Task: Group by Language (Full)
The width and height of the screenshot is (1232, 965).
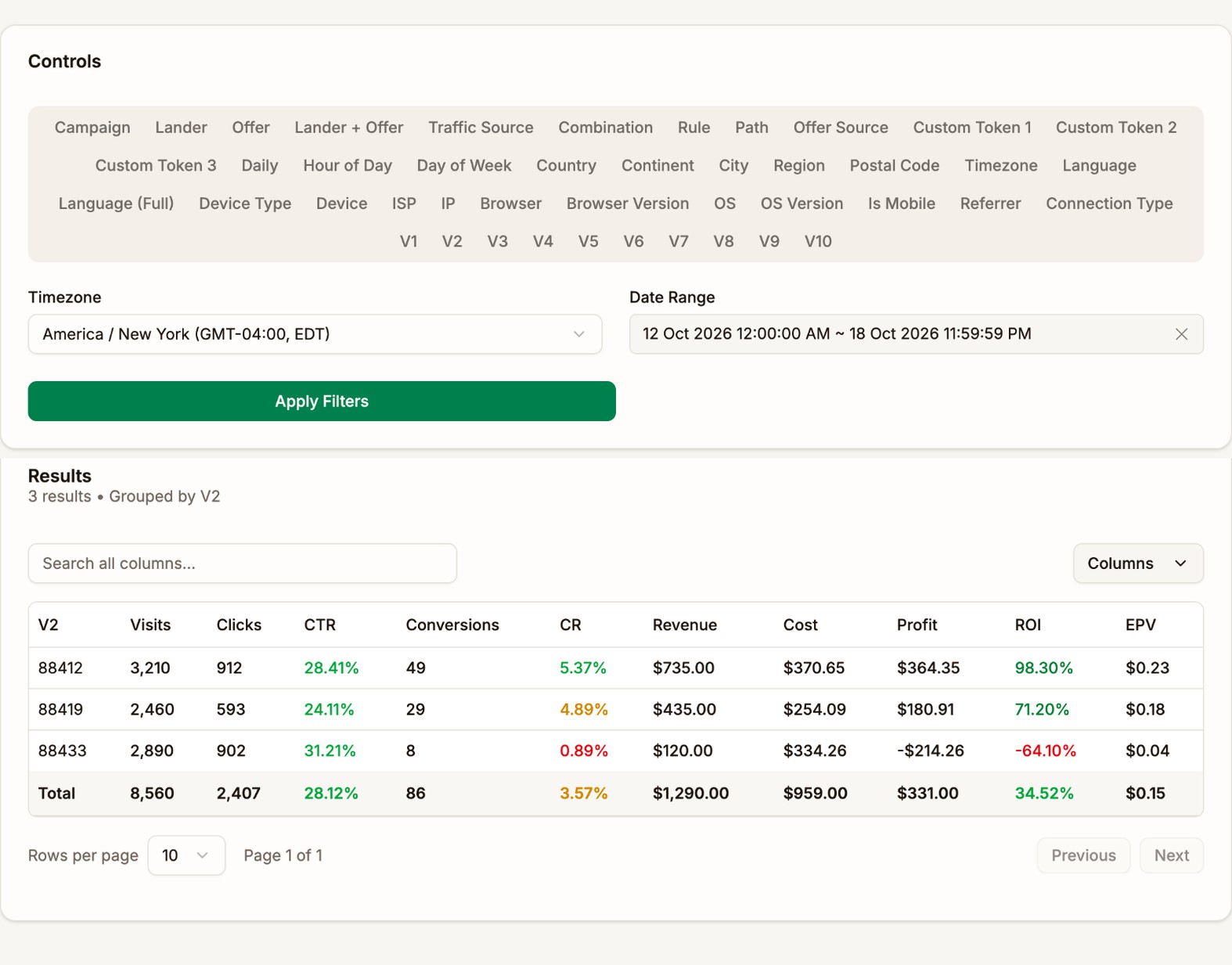Action: tap(116, 203)
